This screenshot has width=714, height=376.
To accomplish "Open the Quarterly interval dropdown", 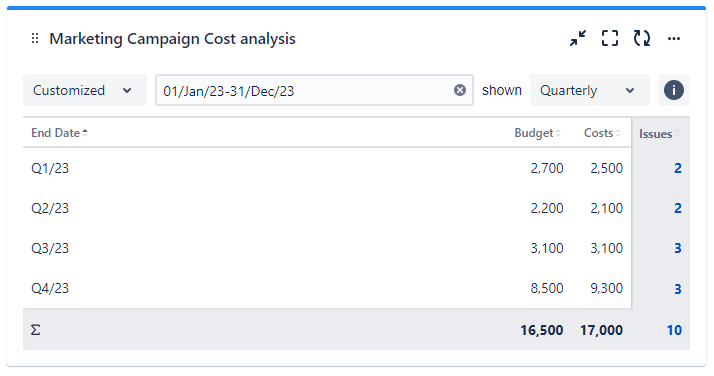I will 590,90.
